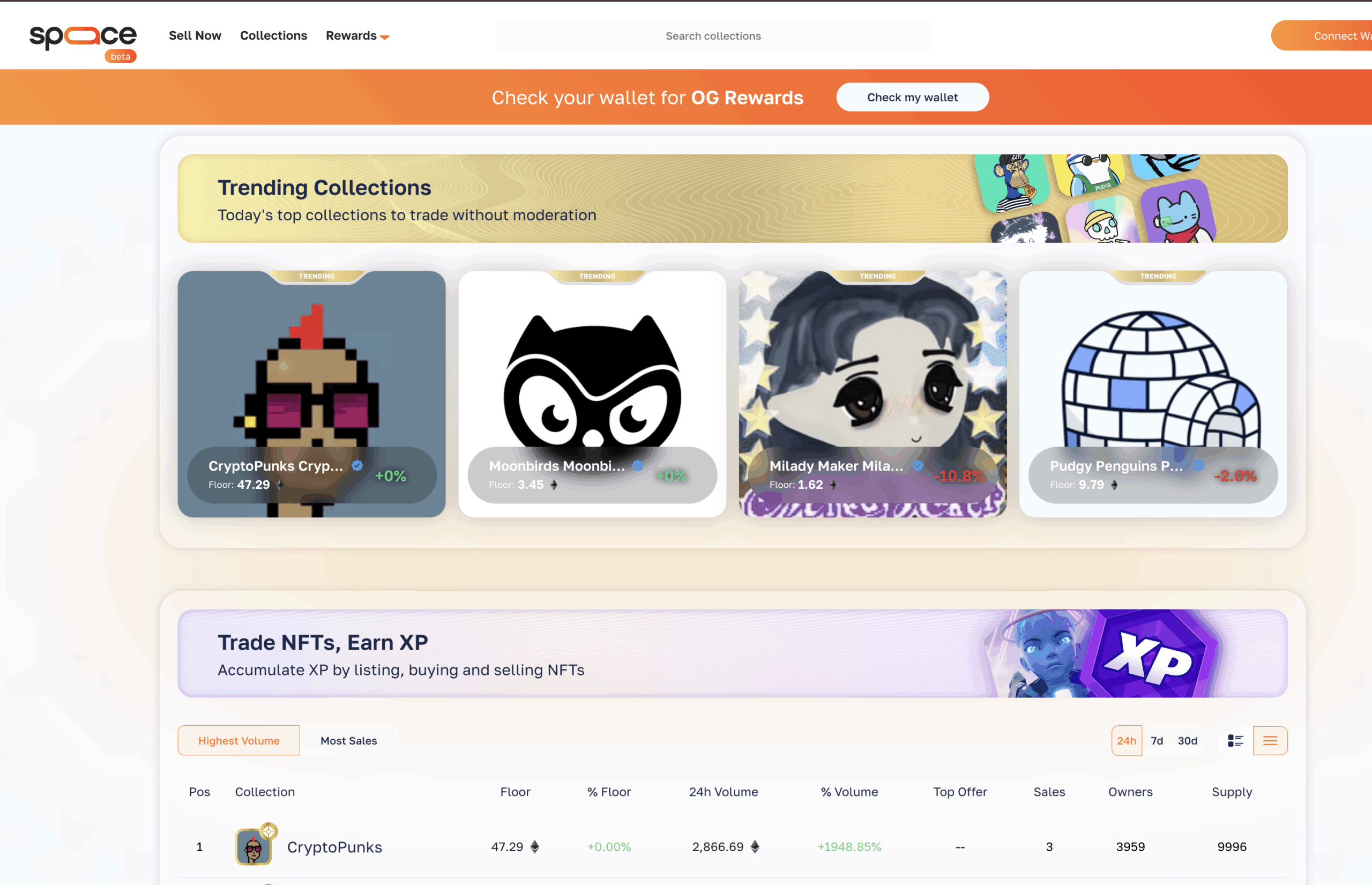The height and width of the screenshot is (885, 1372).
Task: Click the Pudgy Penguins verified badge
Action: coord(1198,465)
